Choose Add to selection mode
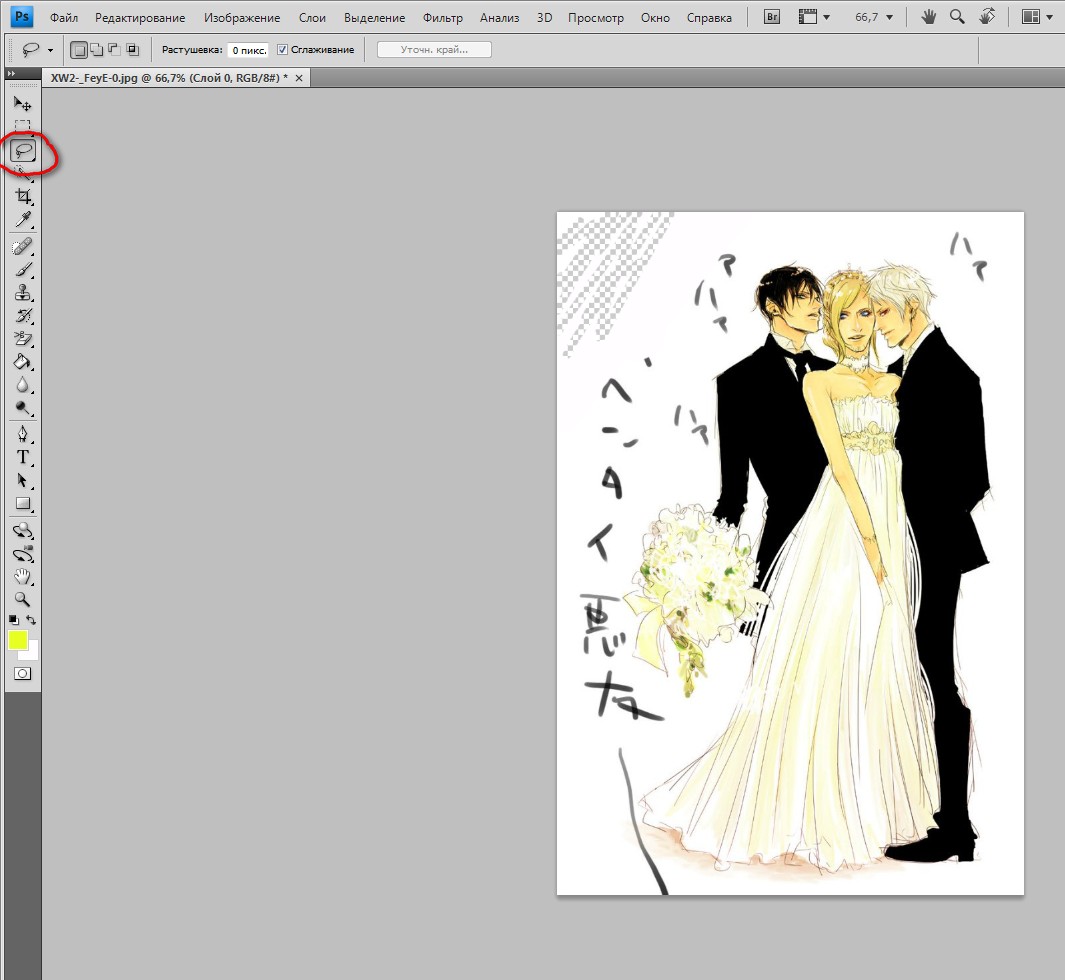This screenshot has height=980, width=1065. click(x=97, y=50)
